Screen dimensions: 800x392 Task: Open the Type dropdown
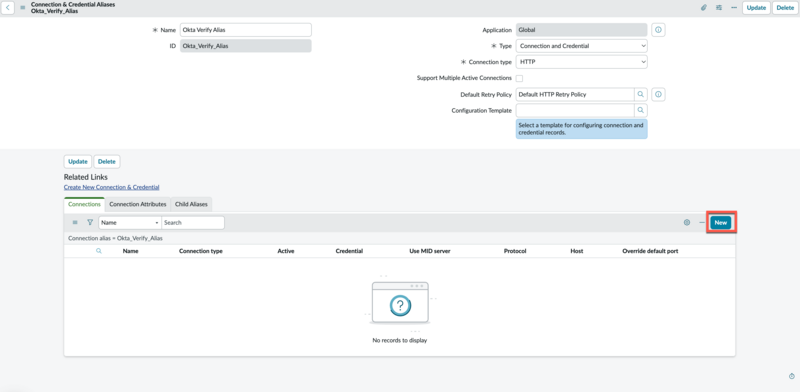pos(582,46)
